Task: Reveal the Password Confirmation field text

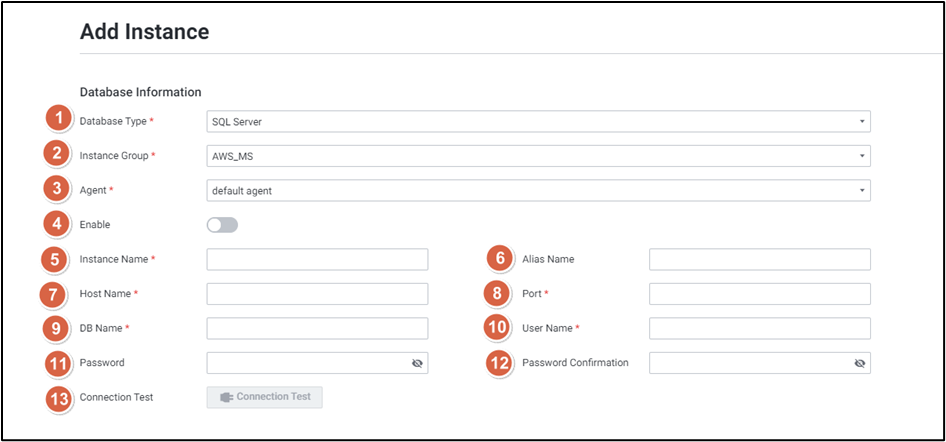Action: pyautogui.click(x=859, y=364)
